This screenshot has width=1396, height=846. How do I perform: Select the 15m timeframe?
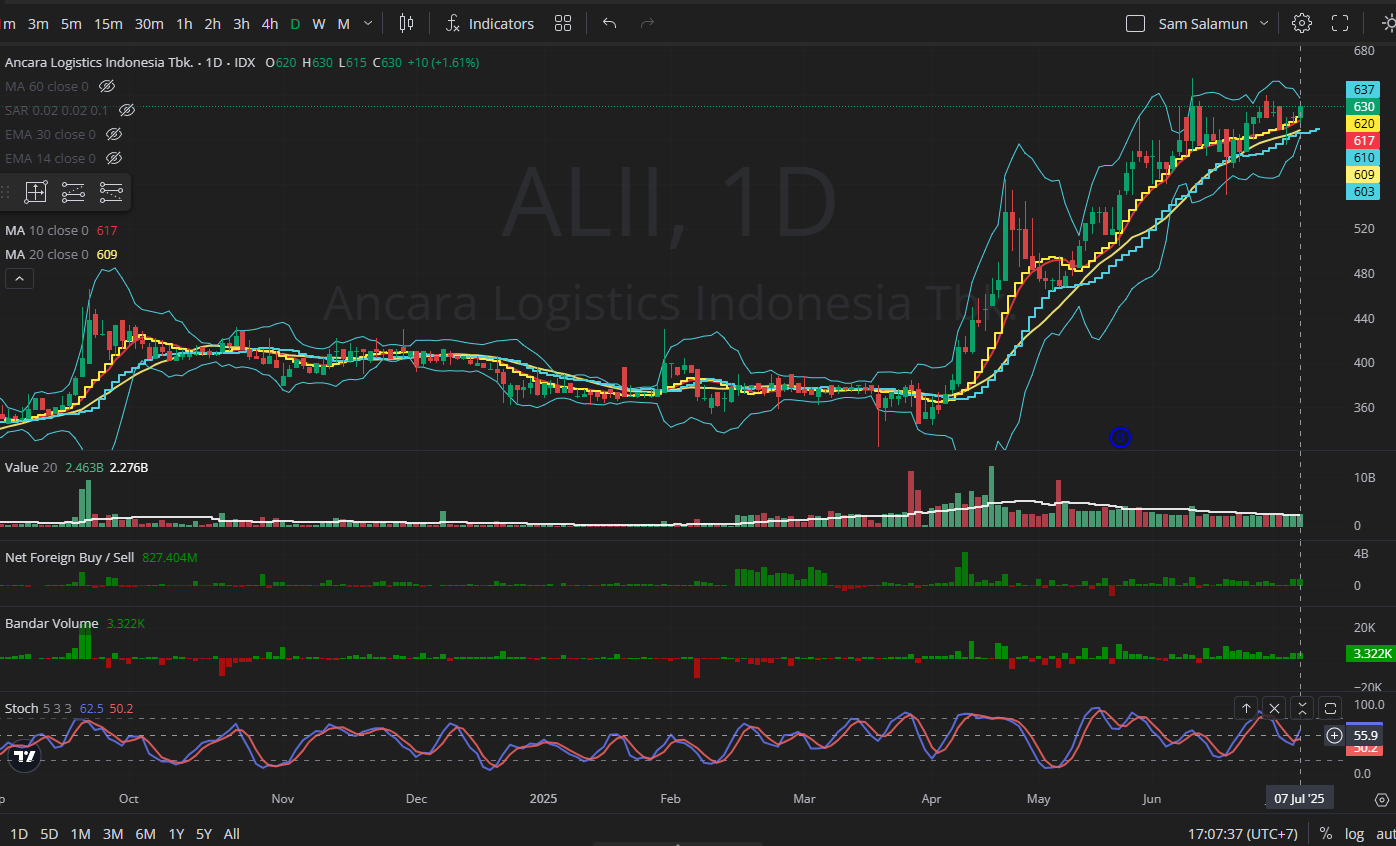point(108,23)
